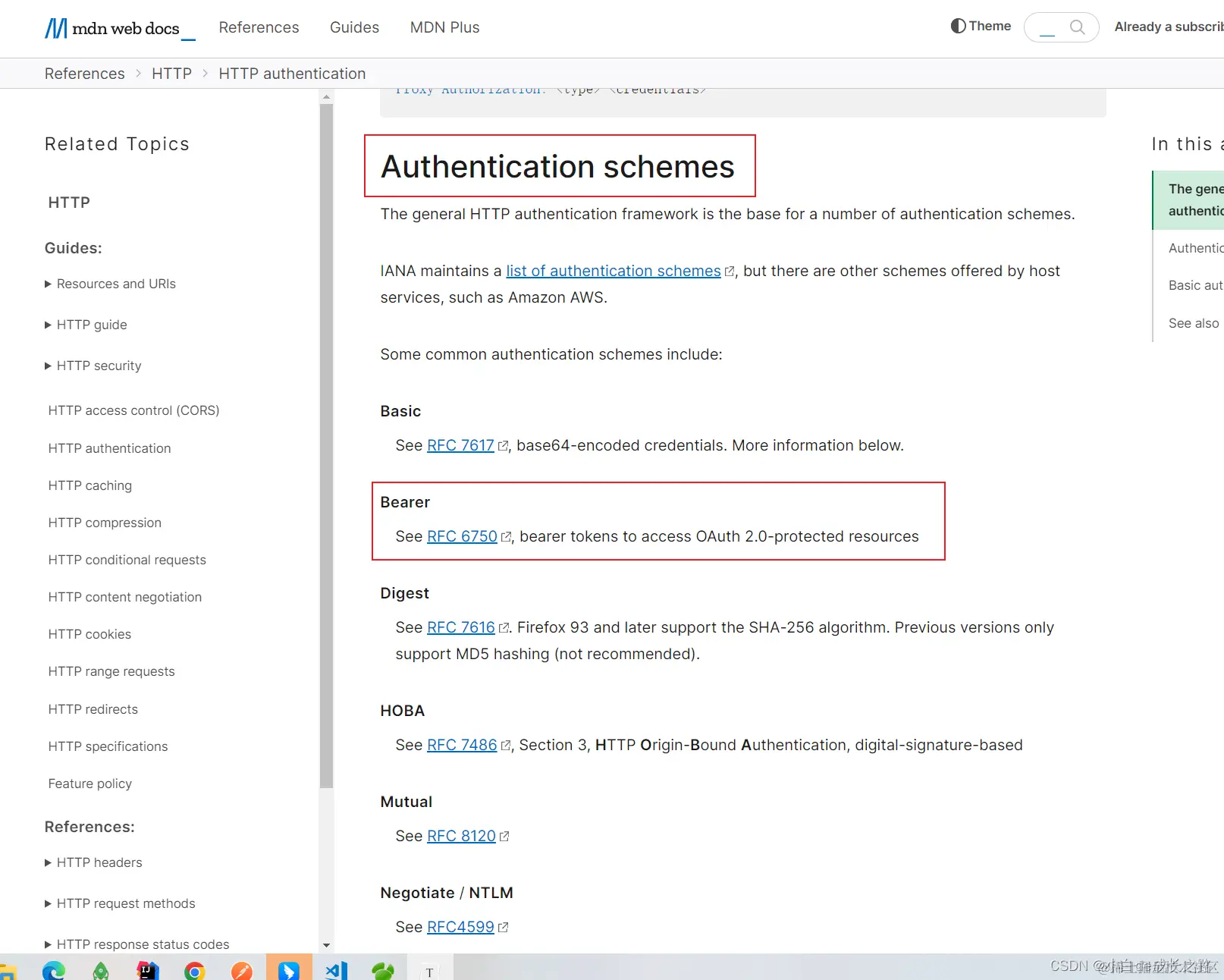
Task: Click the external-link icon after RFC4599
Action: coord(503,928)
